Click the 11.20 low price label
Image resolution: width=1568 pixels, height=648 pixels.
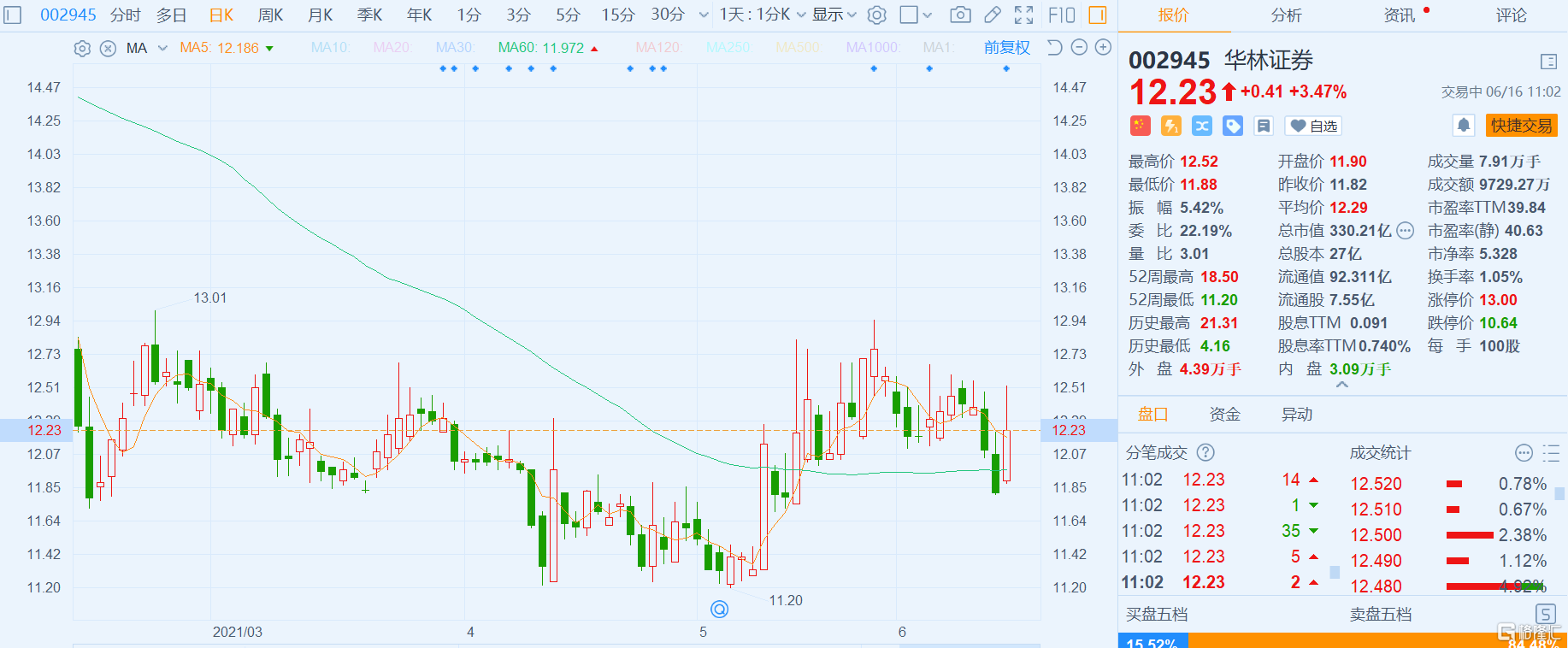click(786, 600)
